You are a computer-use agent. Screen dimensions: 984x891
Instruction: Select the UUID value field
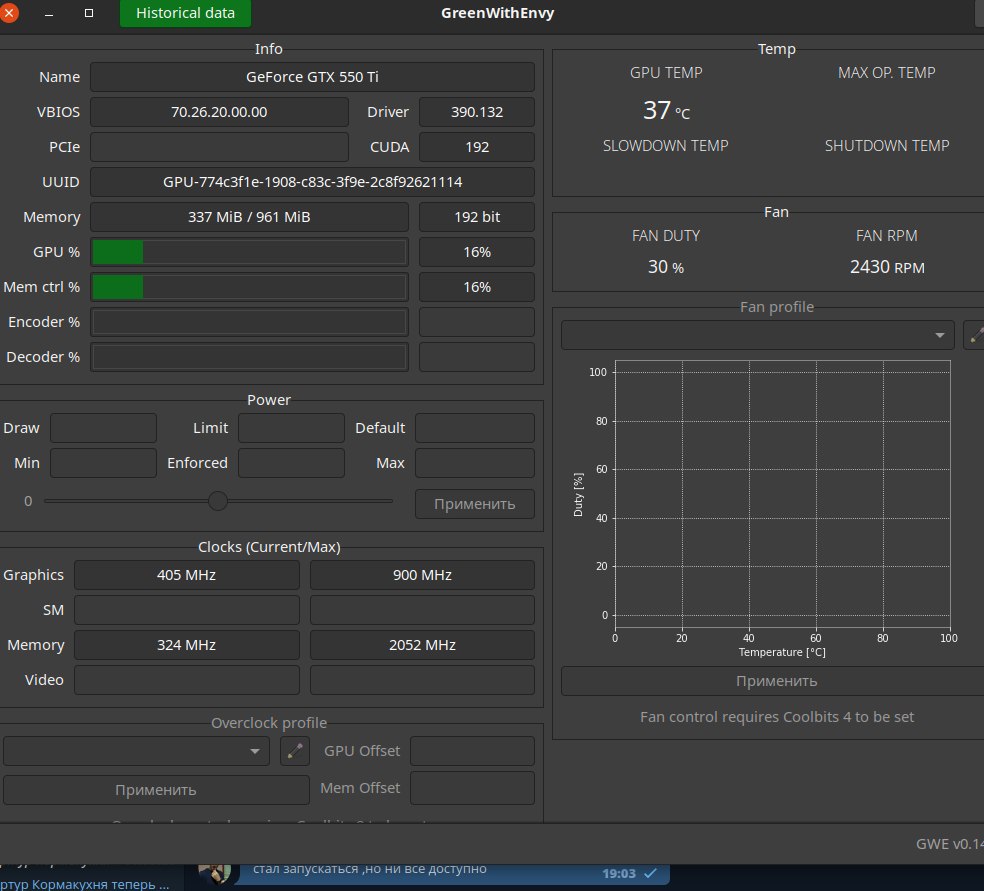(x=313, y=182)
